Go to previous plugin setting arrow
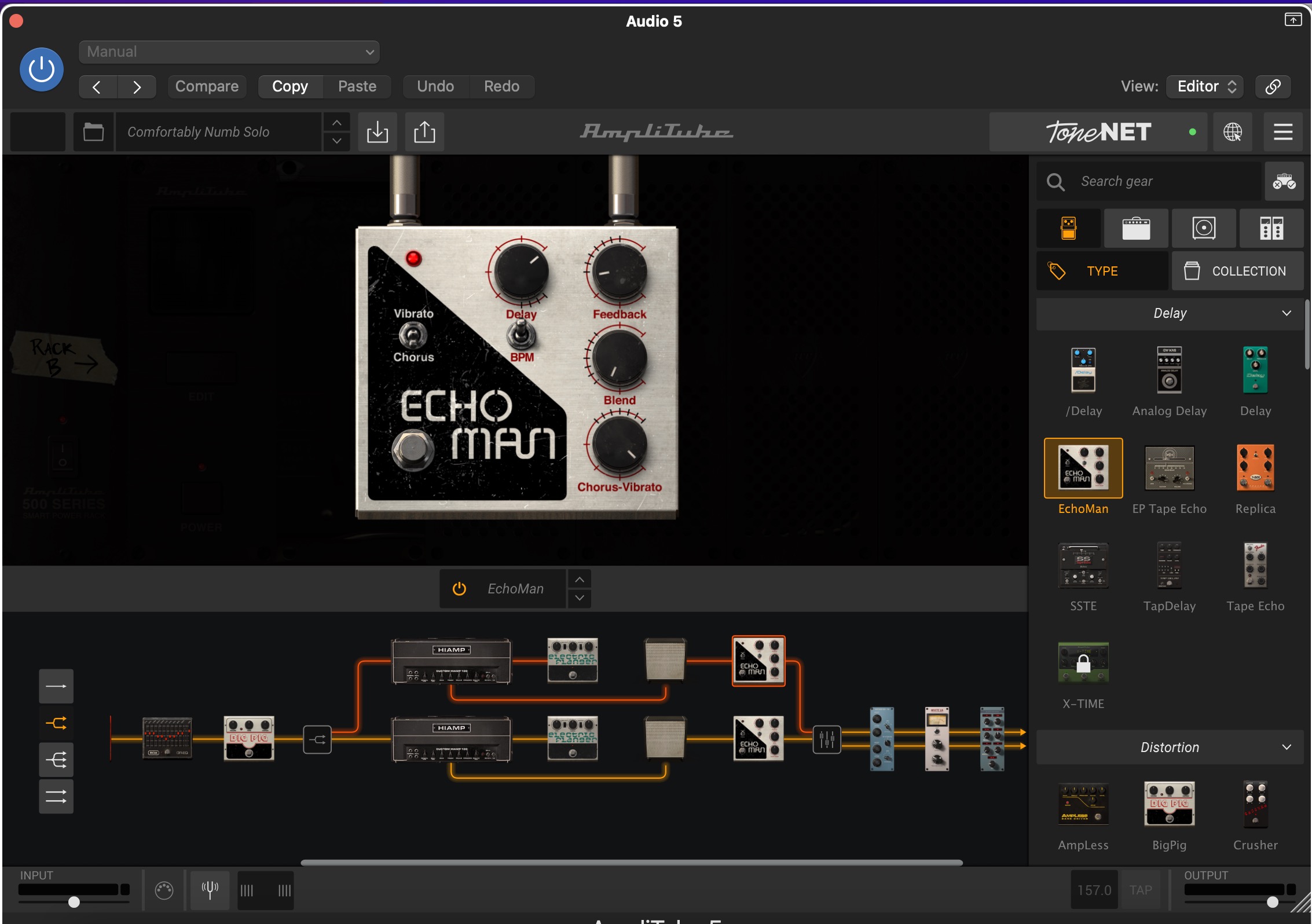 pos(97,87)
